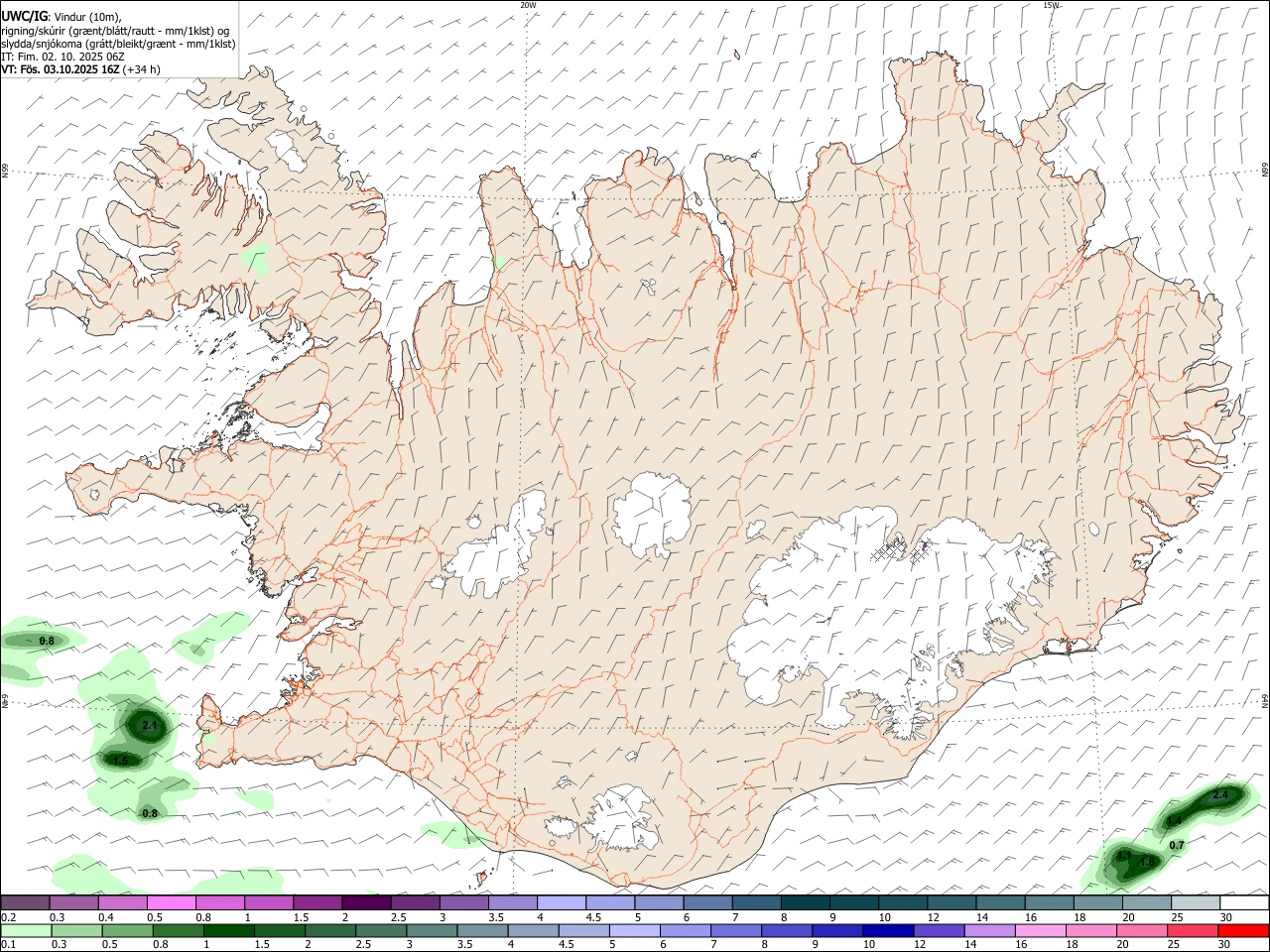Click the 20W longitude label
The height and width of the screenshot is (952, 1270).
(x=529, y=5)
